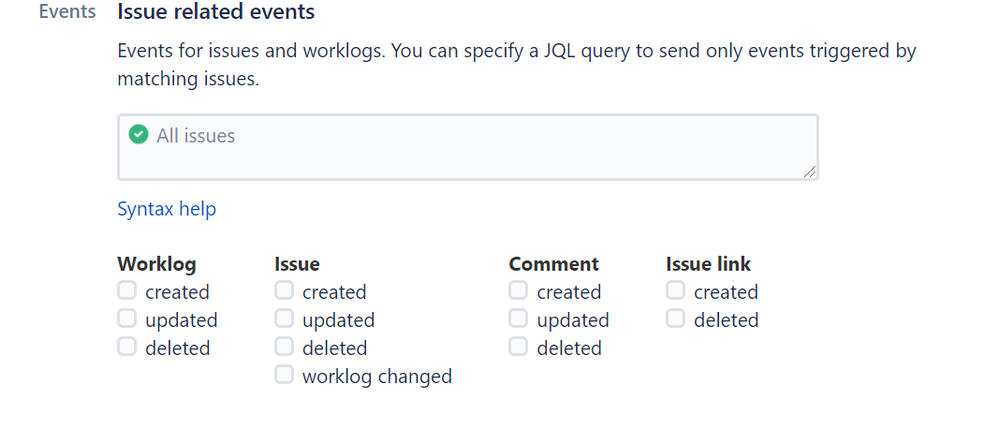Click the Worklog column heading

[157, 264]
